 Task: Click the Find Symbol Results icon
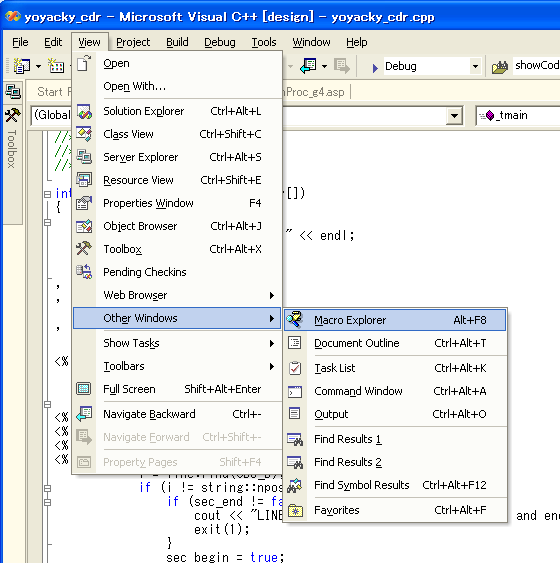click(295, 485)
